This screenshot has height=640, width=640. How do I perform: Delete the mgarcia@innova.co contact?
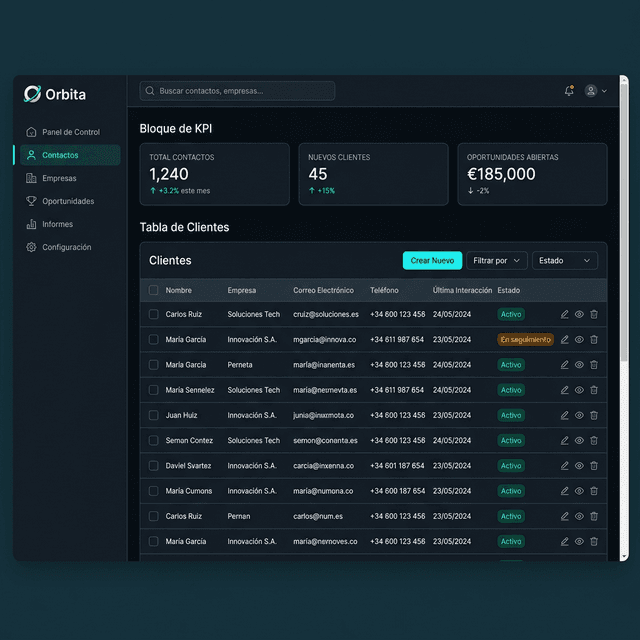594,340
